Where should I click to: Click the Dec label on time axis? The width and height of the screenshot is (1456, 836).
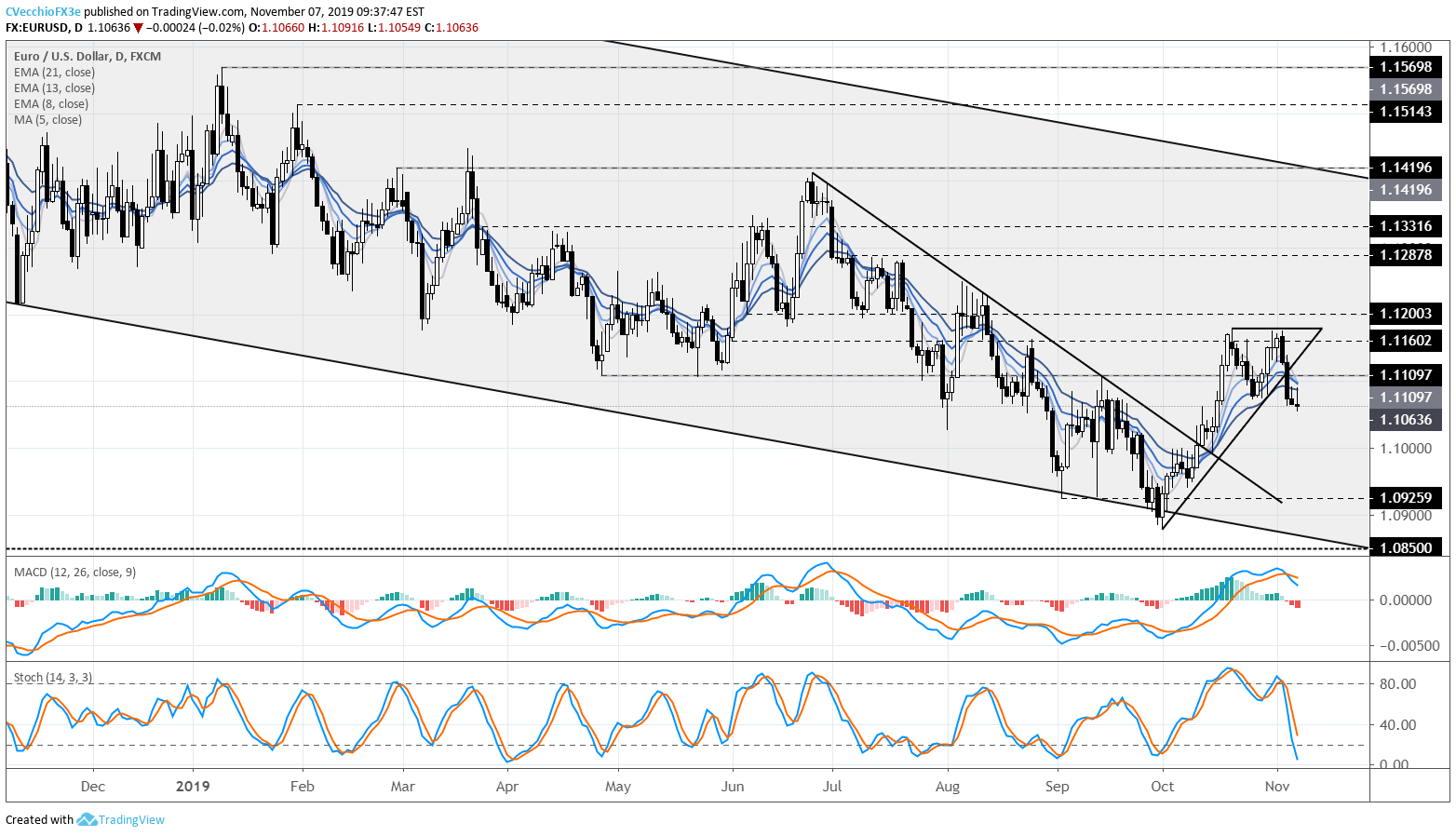93,786
